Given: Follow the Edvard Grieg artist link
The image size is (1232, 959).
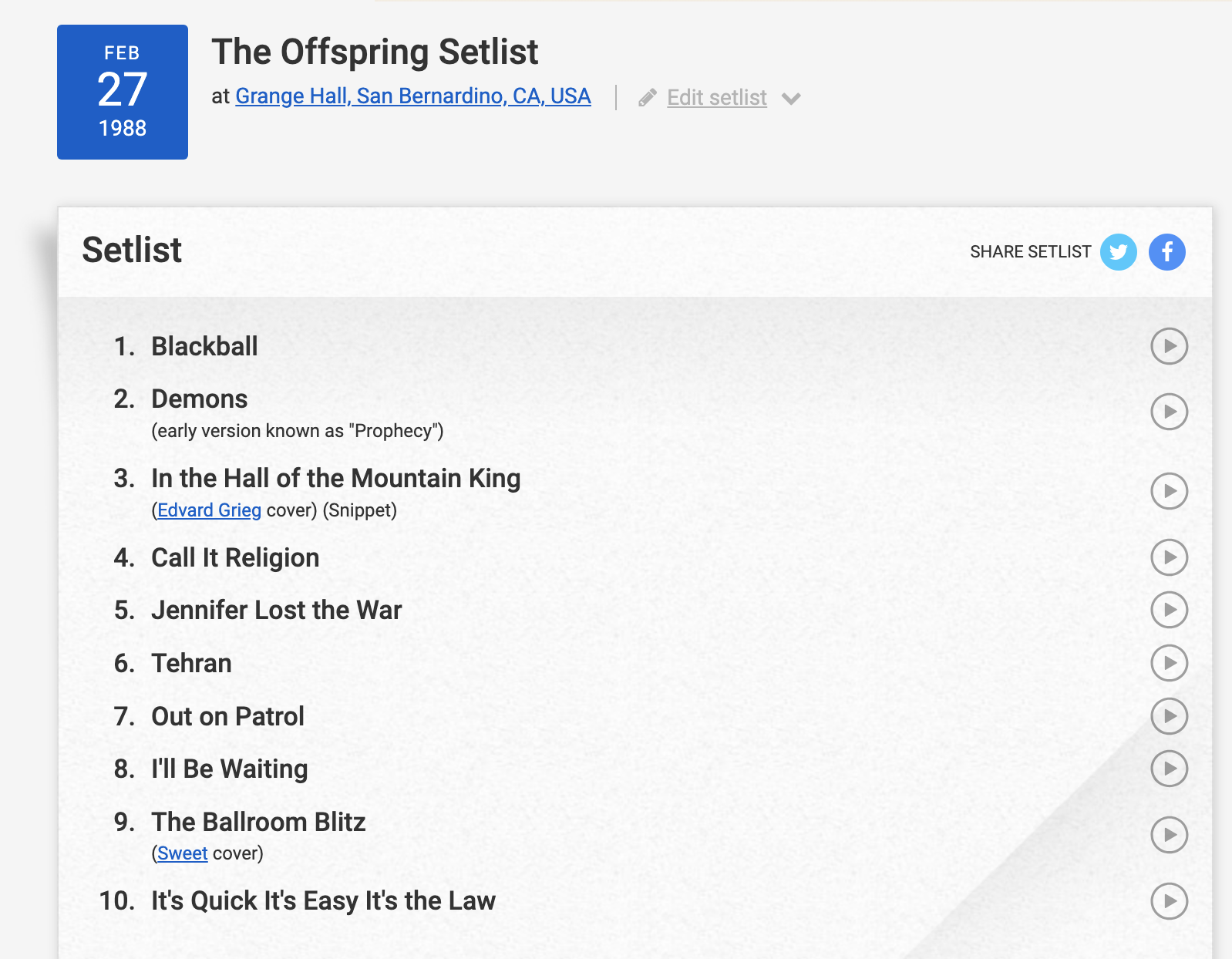Looking at the screenshot, I should 209,510.
